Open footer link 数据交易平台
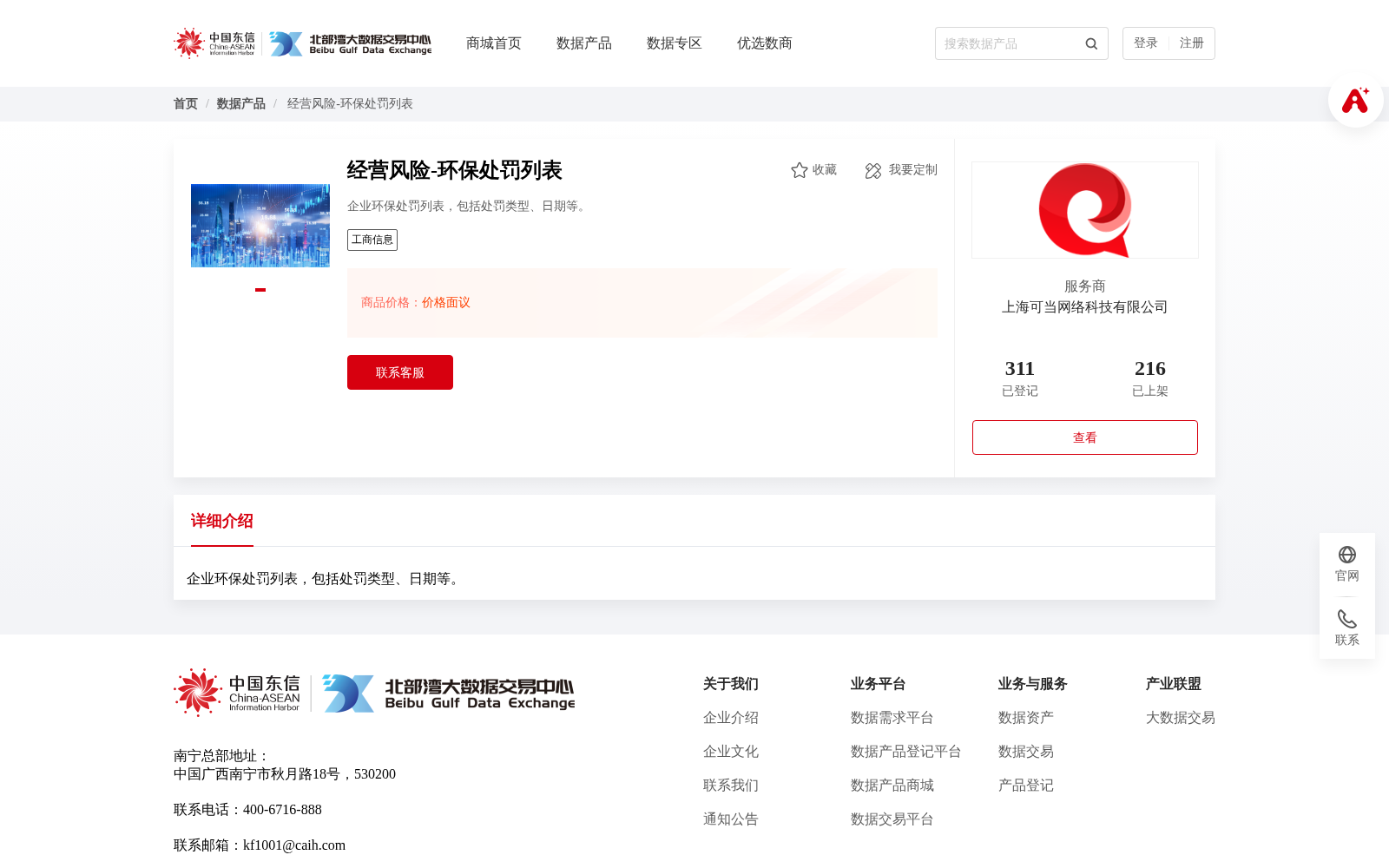1389x868 pixels. (892, 819)
